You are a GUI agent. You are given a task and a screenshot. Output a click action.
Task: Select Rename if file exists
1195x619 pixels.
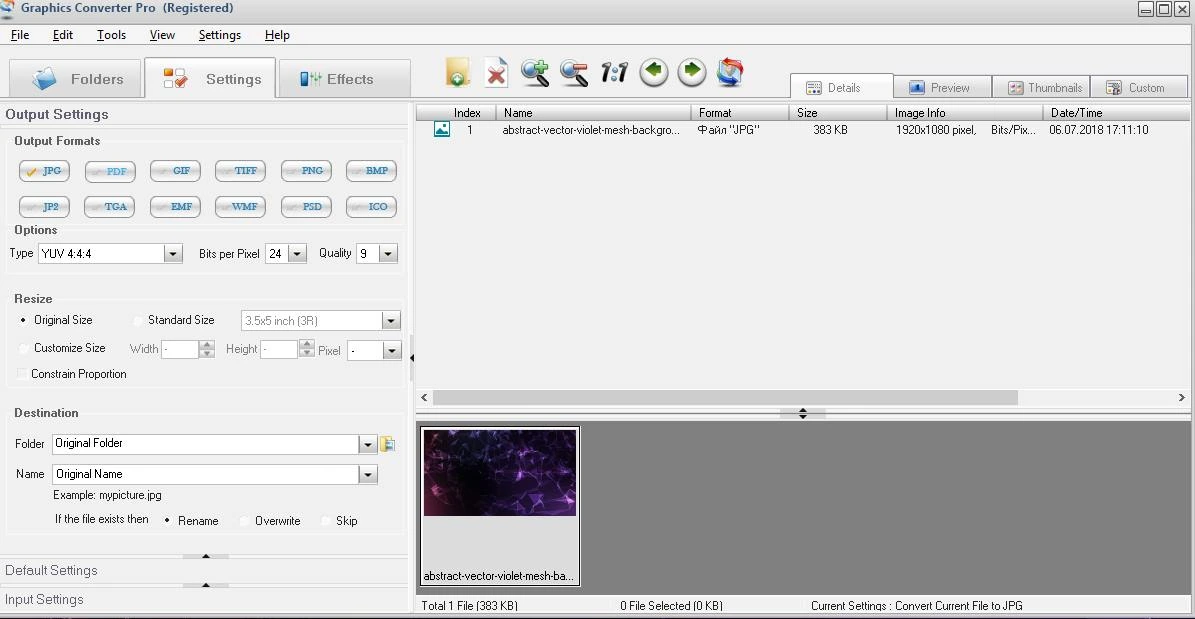(x=168, y=521)
